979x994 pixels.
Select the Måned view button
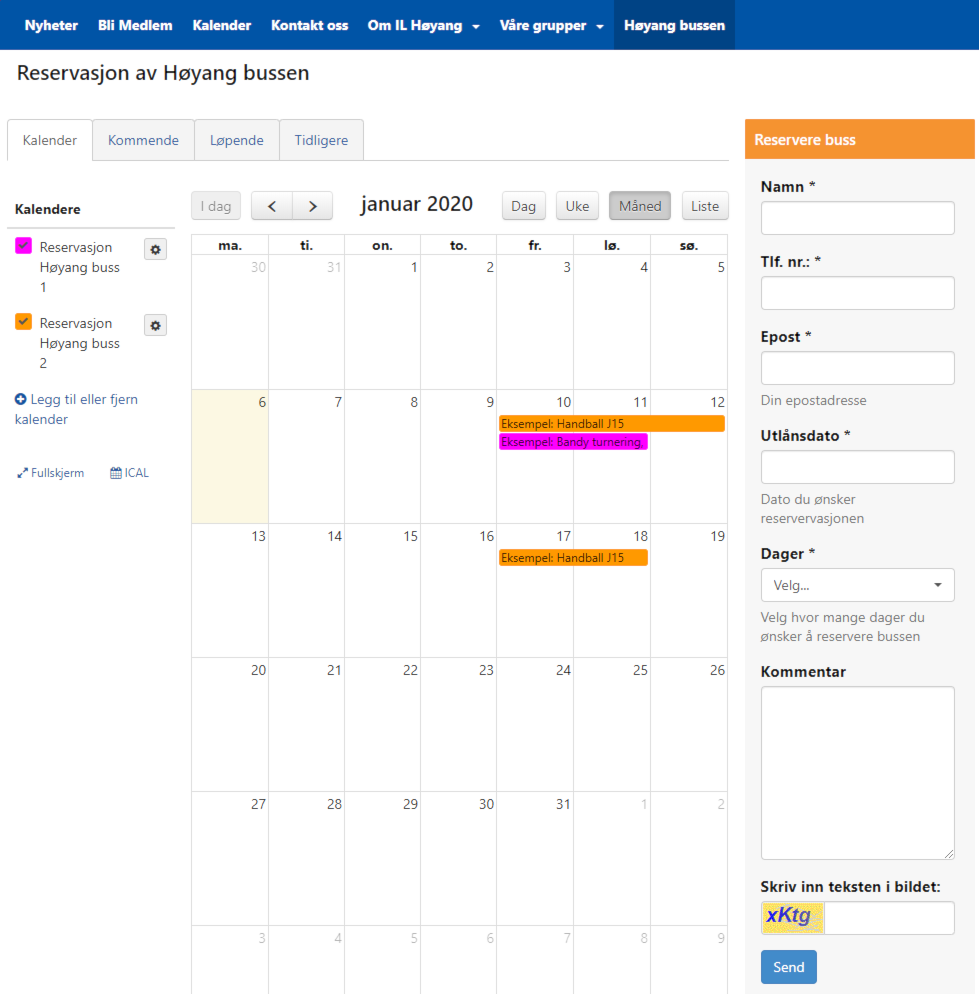click(x=640, y=206)
